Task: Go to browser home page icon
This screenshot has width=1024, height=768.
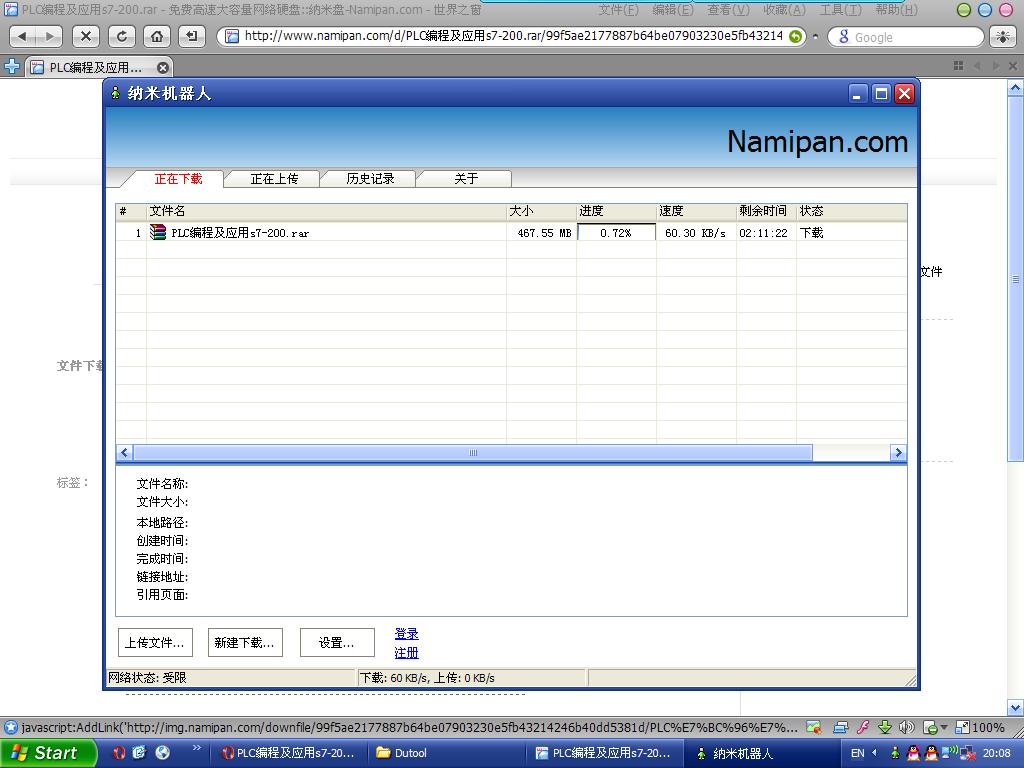Action: click(x=156, y=37)
